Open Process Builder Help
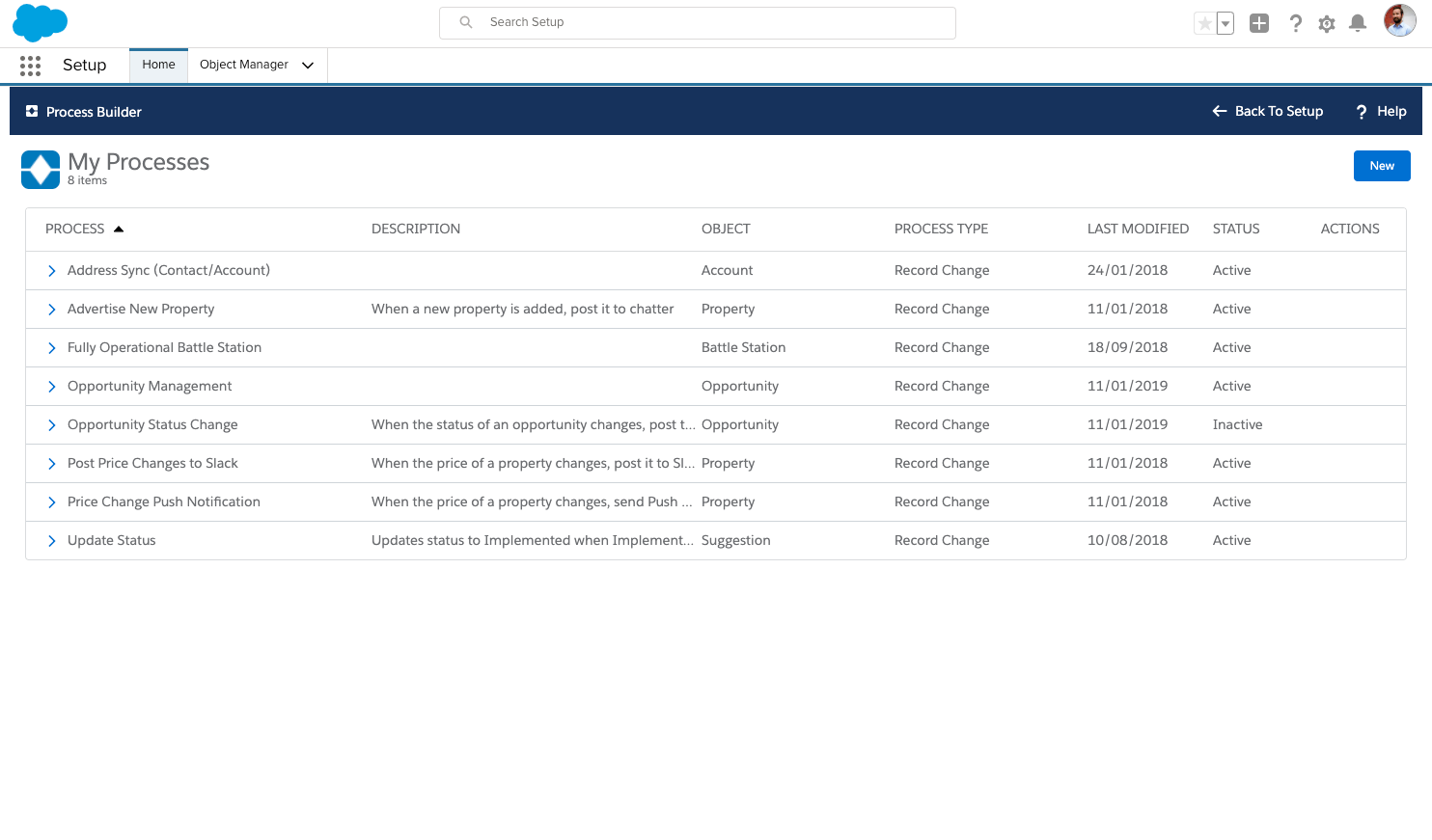The height and width of the screenshot is (840, 1432). click(x=1381, y=112)
